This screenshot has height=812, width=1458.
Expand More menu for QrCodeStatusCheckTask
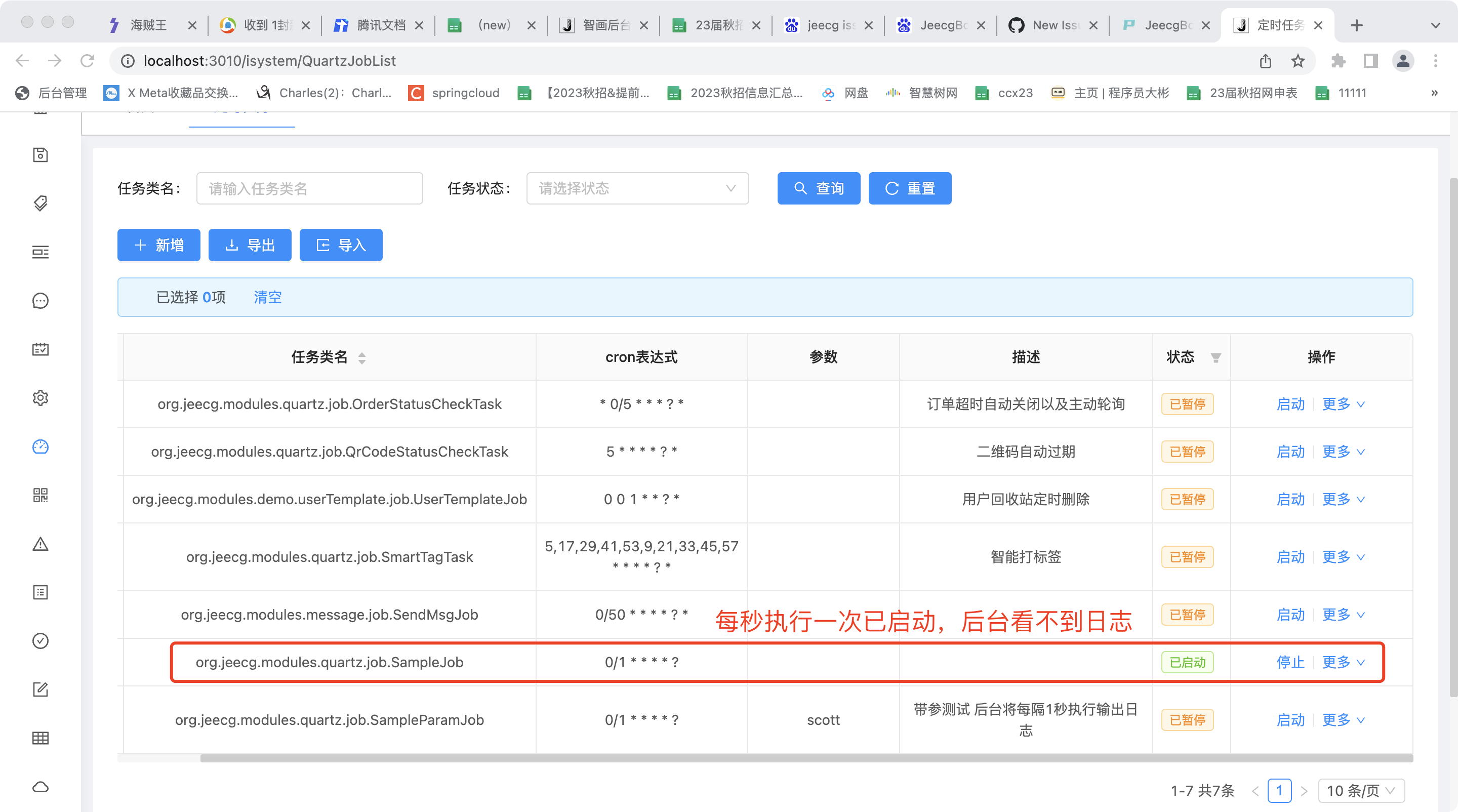[1343, 452]
